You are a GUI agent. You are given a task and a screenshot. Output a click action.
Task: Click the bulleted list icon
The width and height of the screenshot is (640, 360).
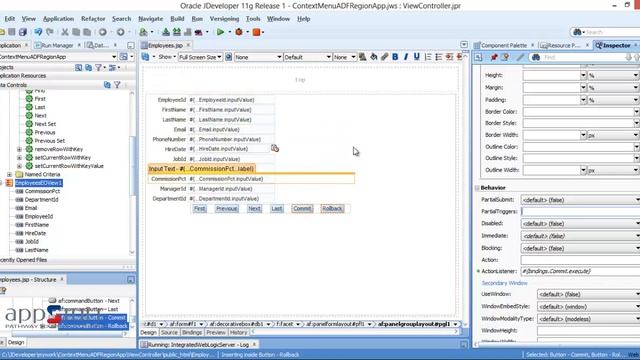439,57
